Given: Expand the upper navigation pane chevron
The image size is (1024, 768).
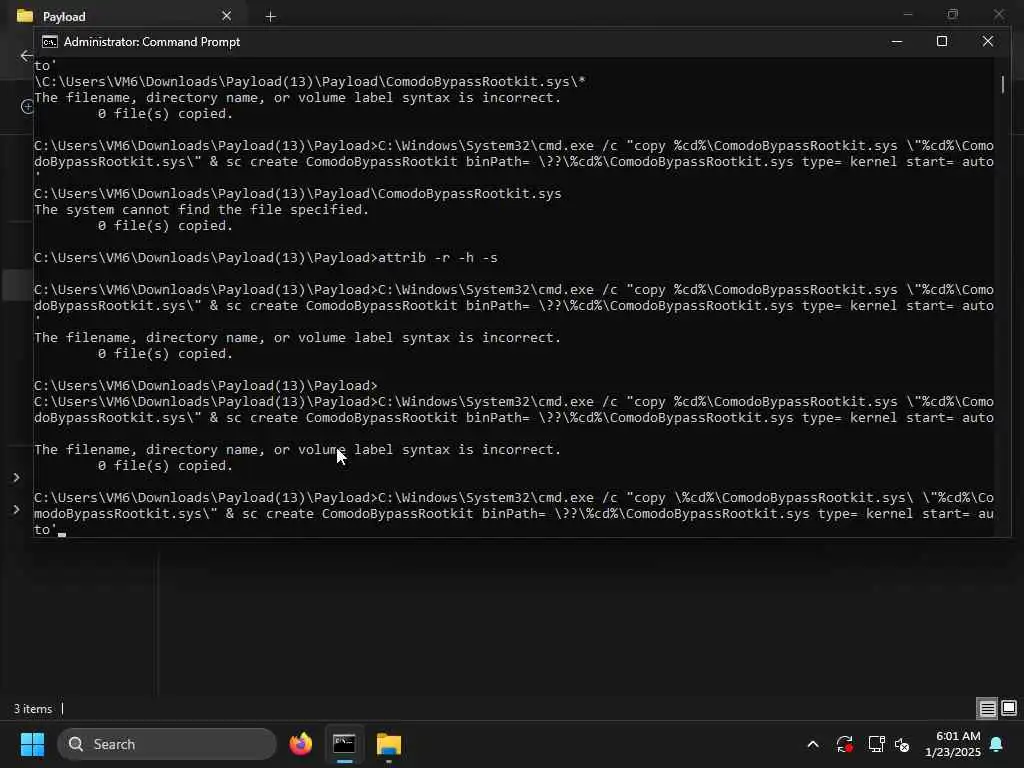Looking at the screenshot, I should [16, 477].
